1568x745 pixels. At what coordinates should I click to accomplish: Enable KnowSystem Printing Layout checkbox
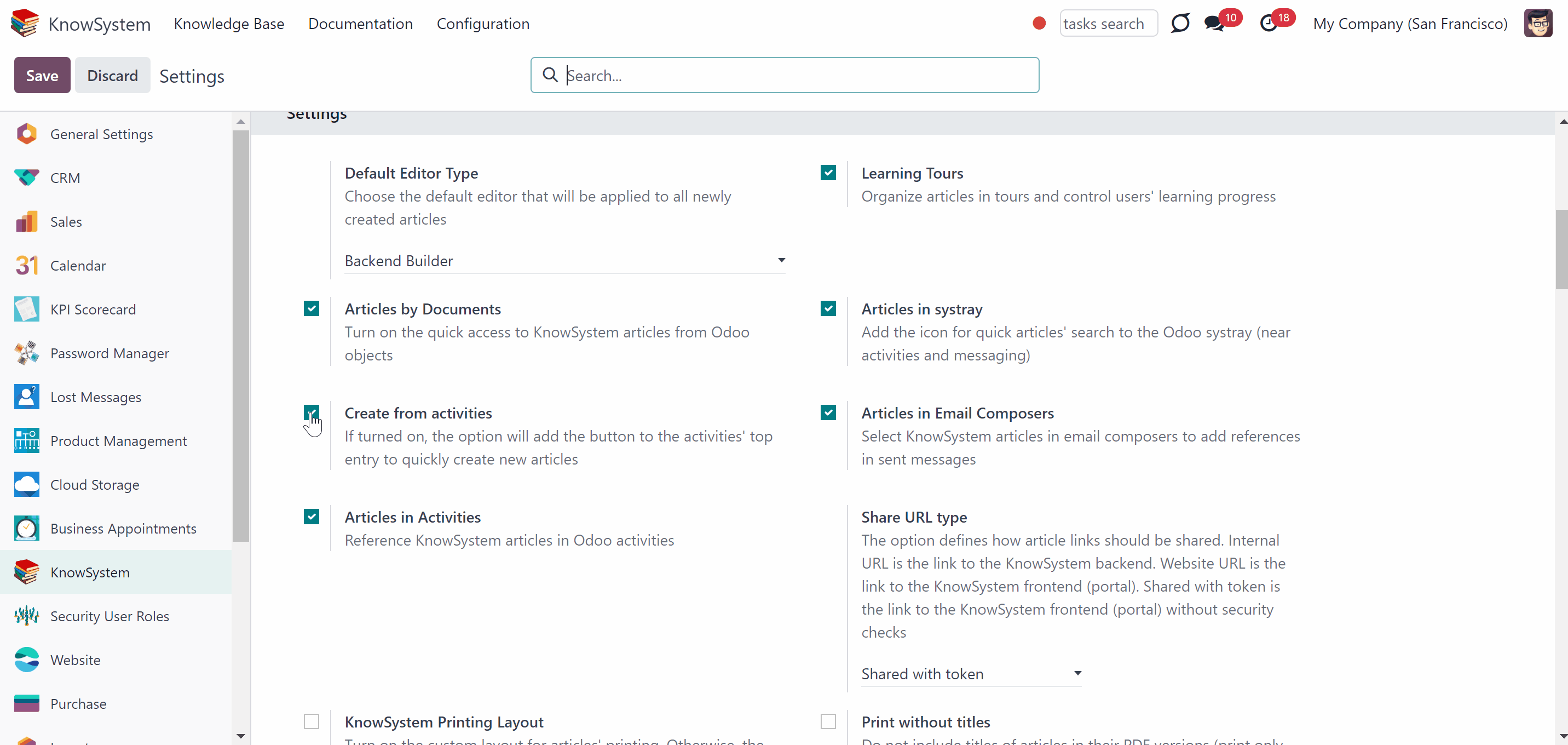311,722
